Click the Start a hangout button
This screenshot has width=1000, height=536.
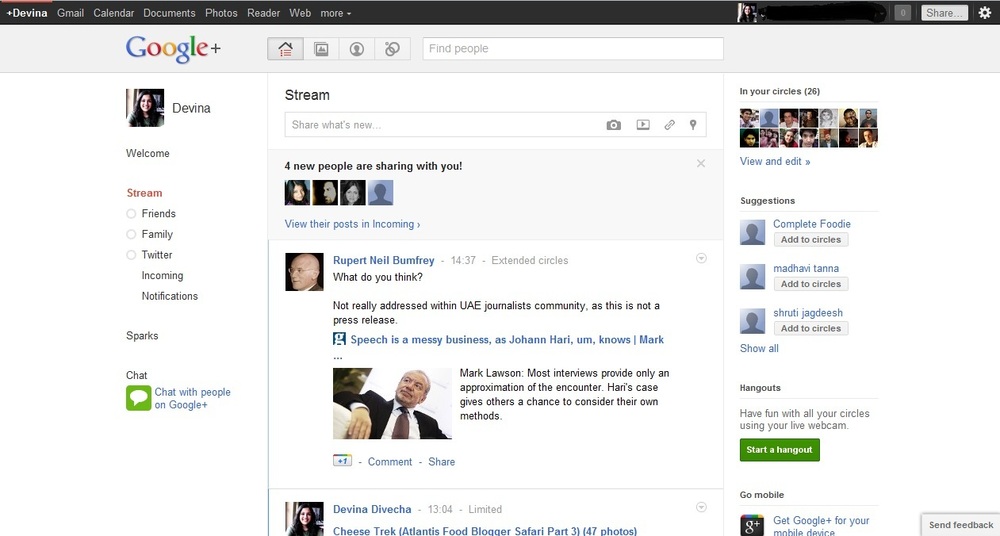(x=779, y=450)
